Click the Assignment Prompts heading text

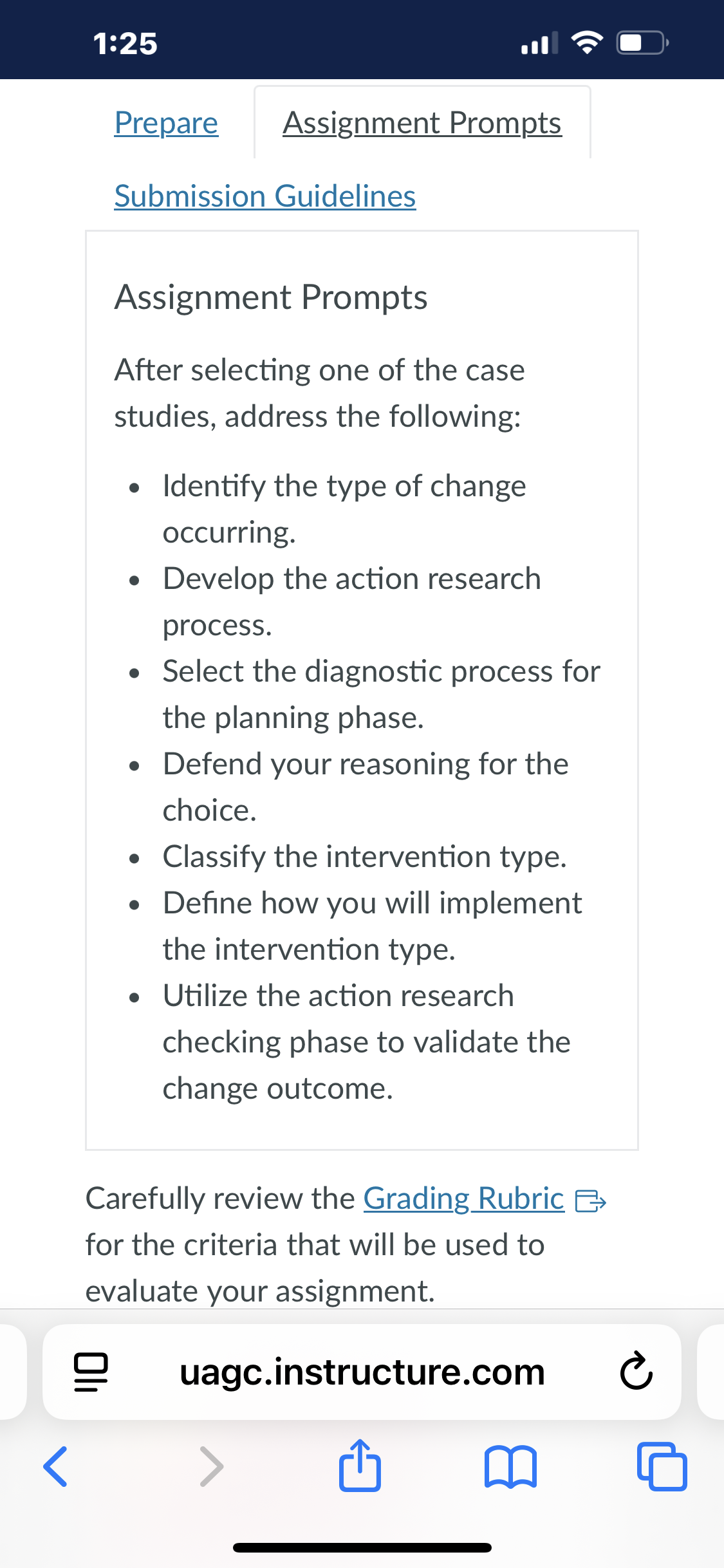271,297
